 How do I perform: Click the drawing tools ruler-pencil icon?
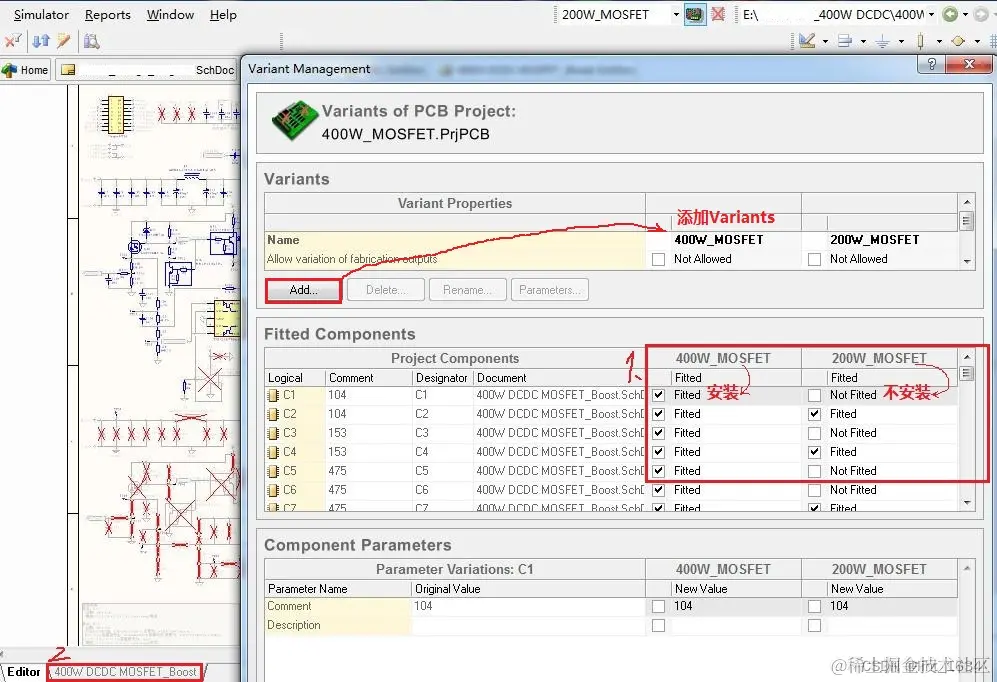807,41
